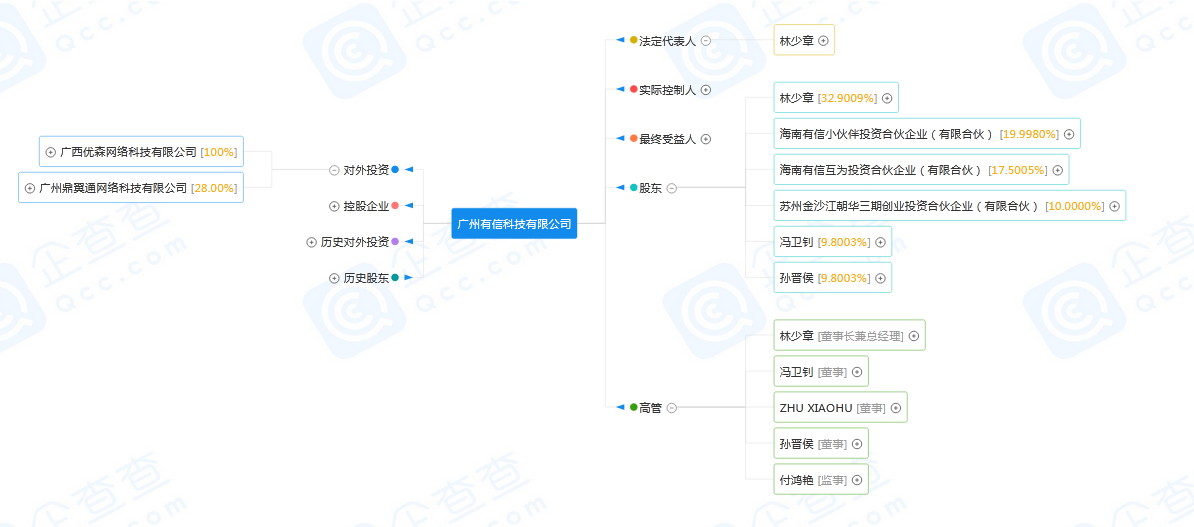Expand plus icon for shareholder 冯卫钊 9.8003%
Image resolution: width=1194 pixels, height=527 pixels.
tap(880, 242)
